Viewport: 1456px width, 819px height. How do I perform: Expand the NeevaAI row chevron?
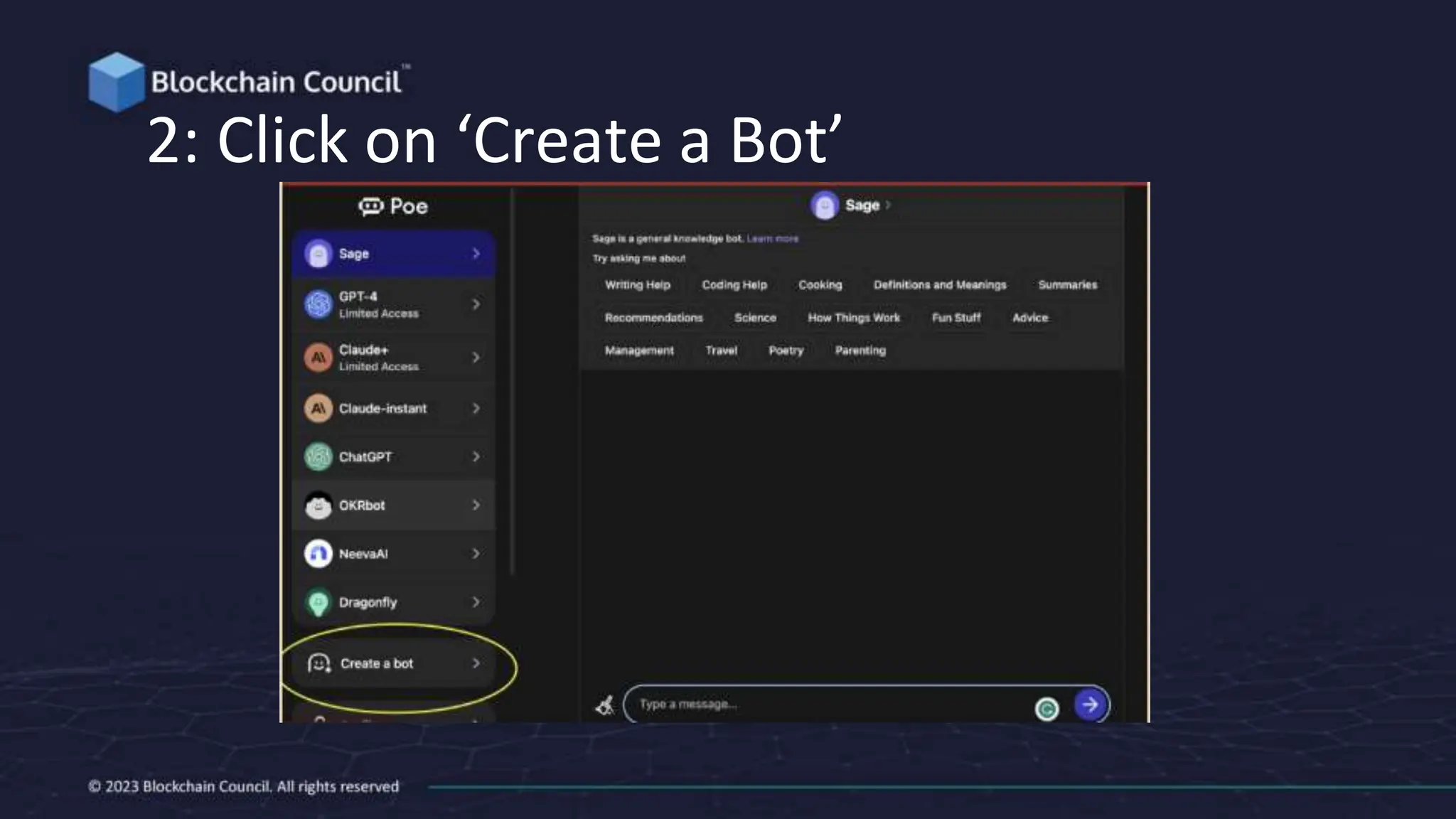(476, 554)
